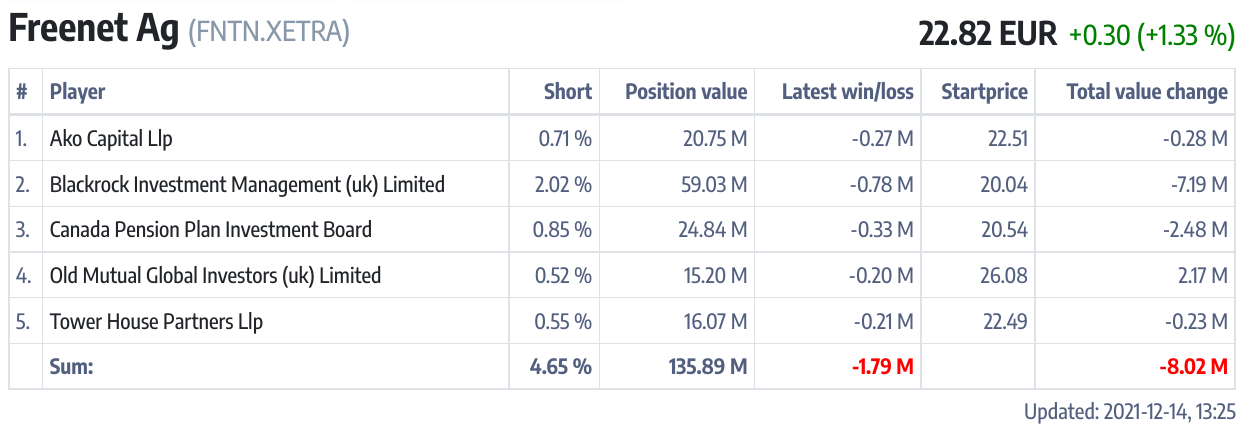Sort by Position value column header
The width and height of the screenshot is (1249, 428).
tap(686, 92)
